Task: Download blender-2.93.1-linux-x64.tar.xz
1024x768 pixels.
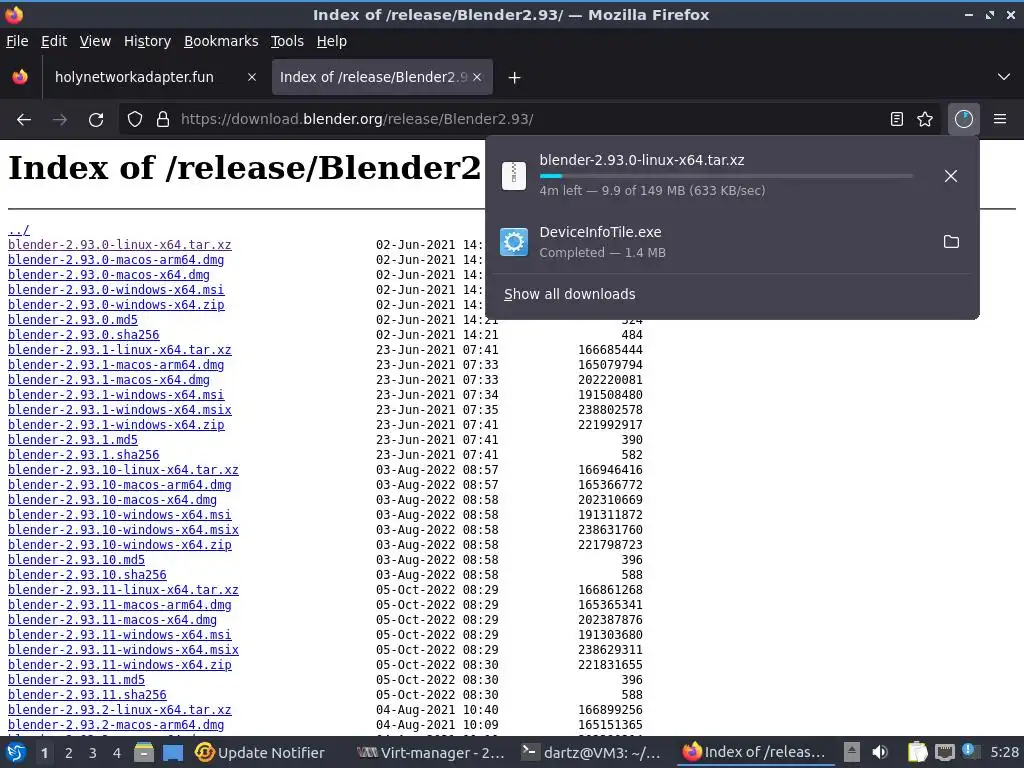Action: click(x=120, y=350)
